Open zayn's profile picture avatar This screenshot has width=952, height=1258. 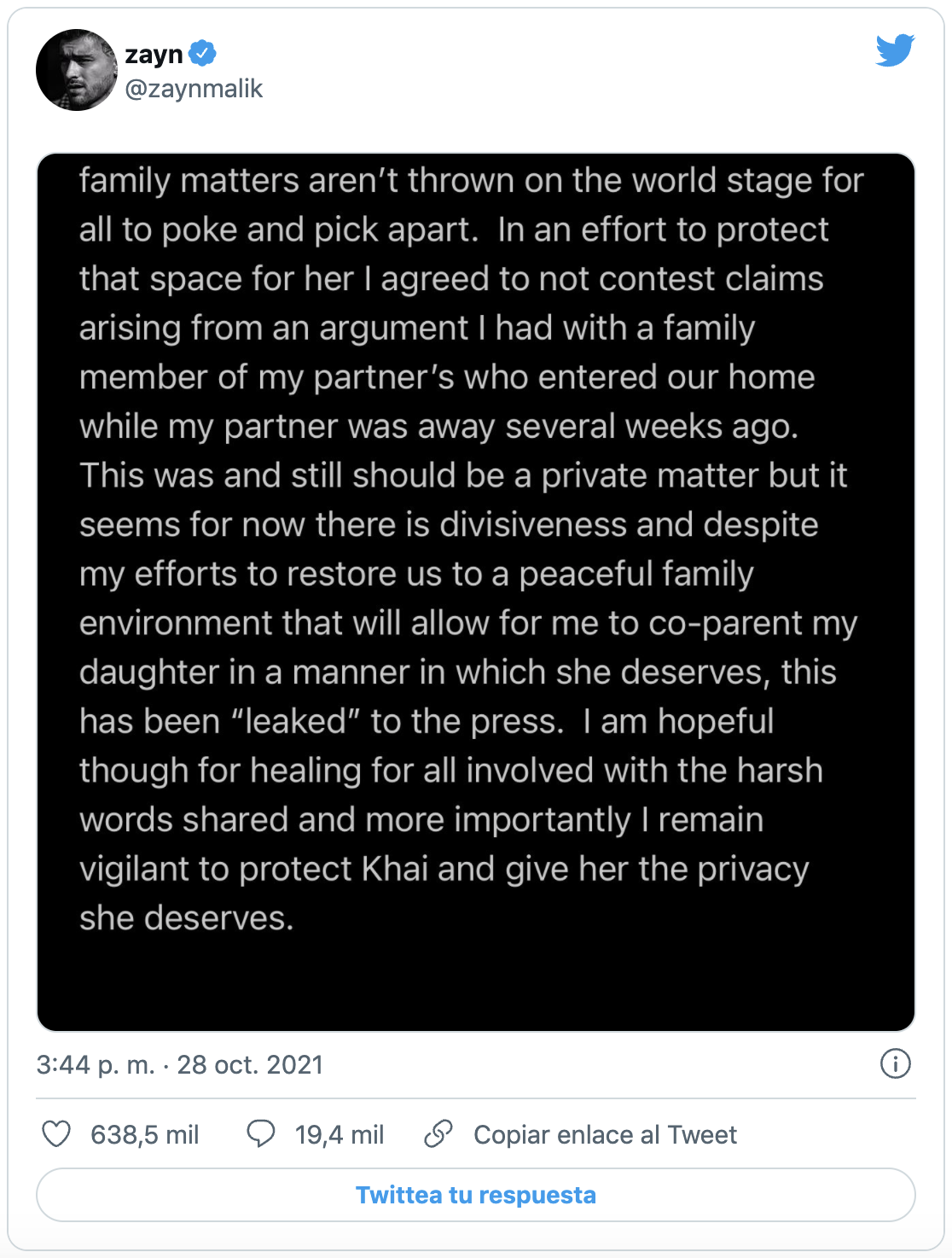pyautogui.click(x=77, y=70)
